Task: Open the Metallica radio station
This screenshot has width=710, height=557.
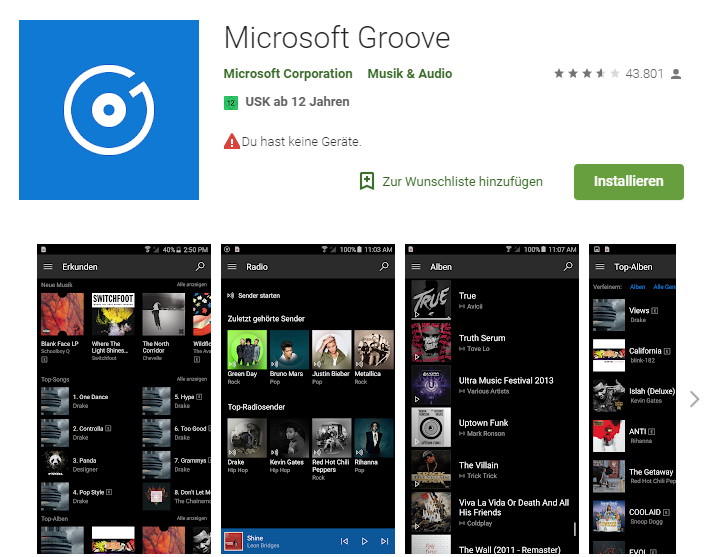Action: click(374, 349)
